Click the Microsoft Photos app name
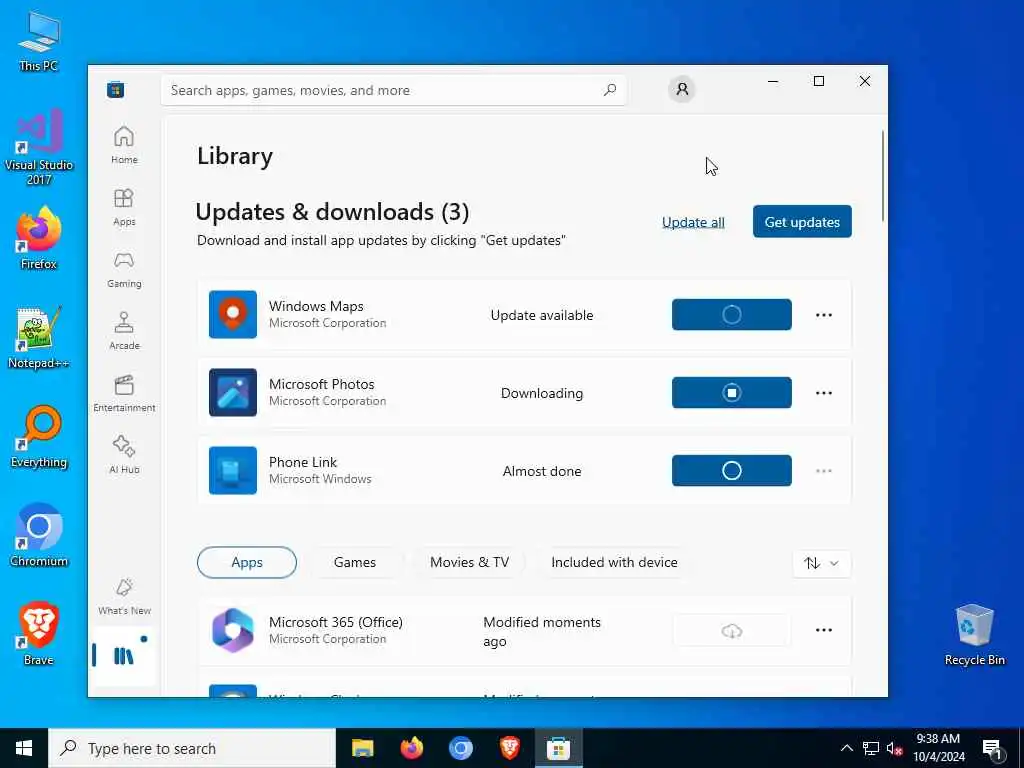This screenshot has height=768, width=1024. click(321, 384)
